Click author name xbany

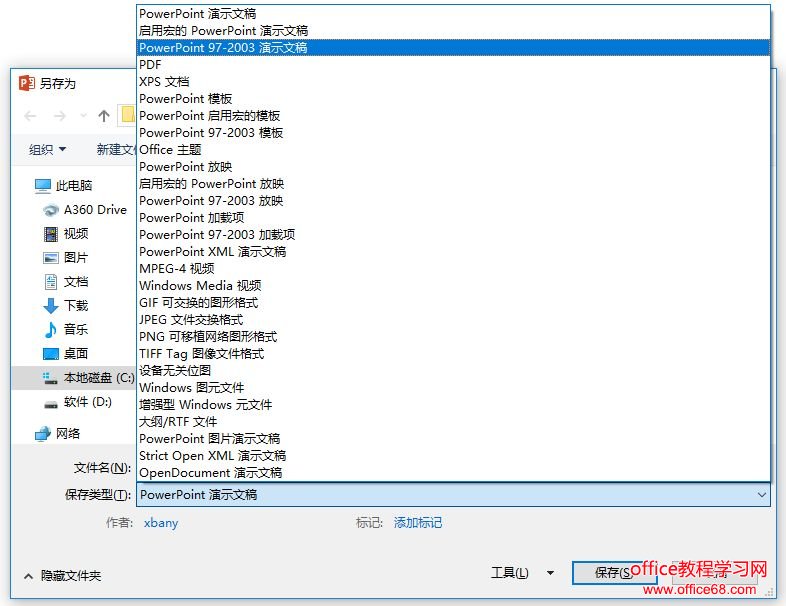coord(161,523)
